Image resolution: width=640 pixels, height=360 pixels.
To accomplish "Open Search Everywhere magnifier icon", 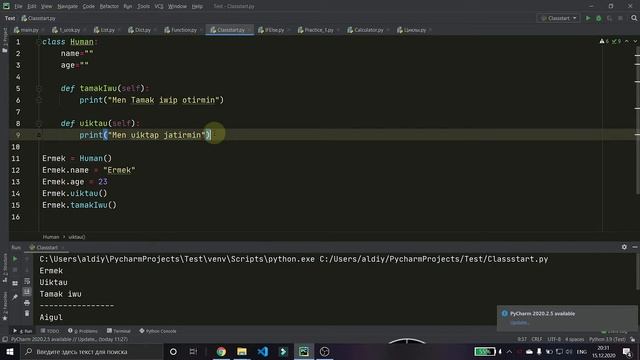I will [x=634, y=18].
